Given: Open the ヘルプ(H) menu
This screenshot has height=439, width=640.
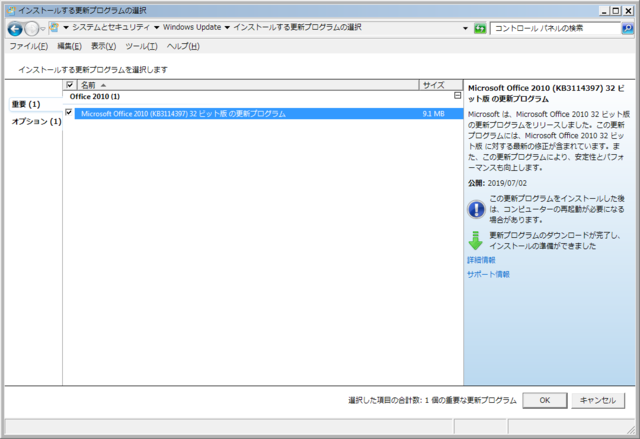Looking at the screenshot, I should coord(183,46).
